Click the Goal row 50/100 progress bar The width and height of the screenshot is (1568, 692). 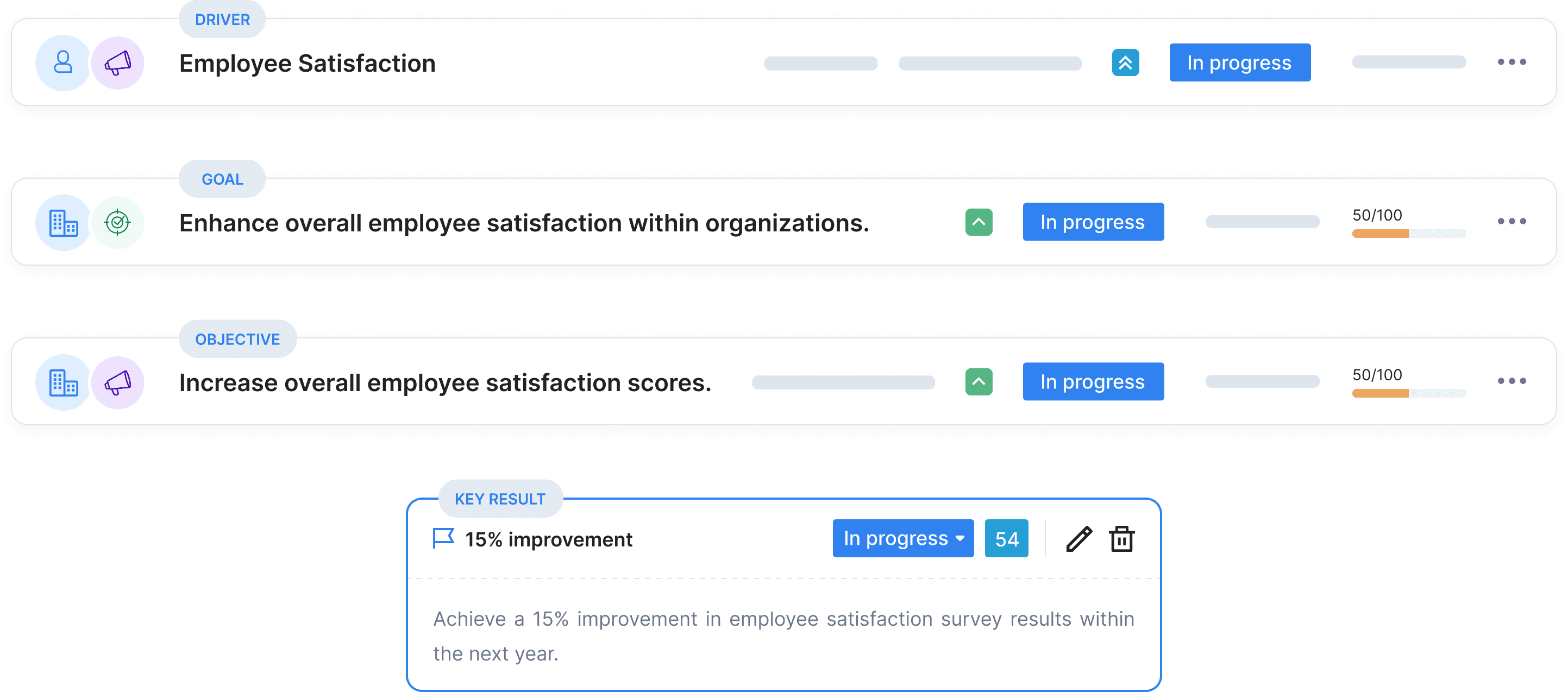click(1408, 234)
